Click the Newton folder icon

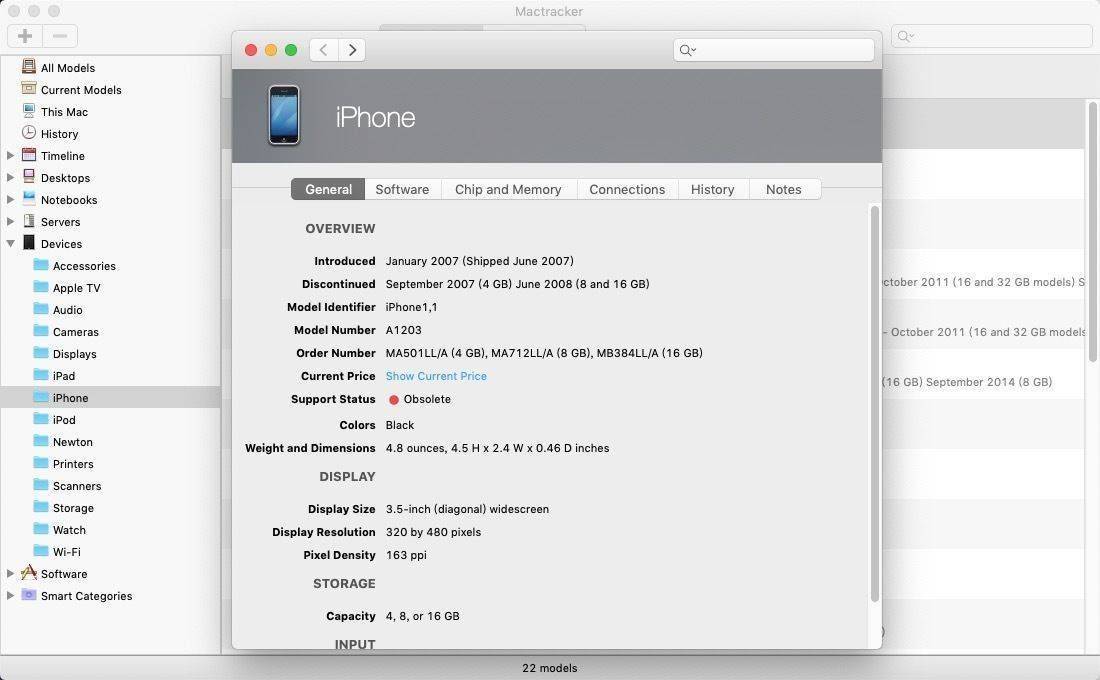coord(41,441)
